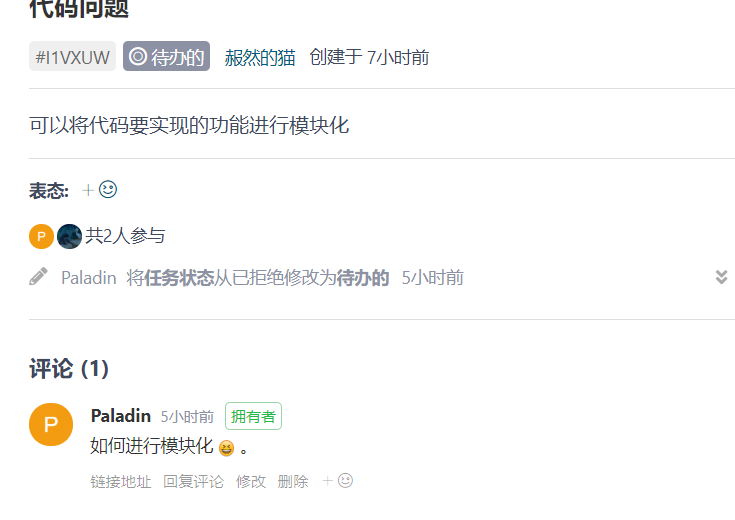This screenshot has width=735, height=520.
Task: Open the large Paladin commenter avatar
Action: pyautogui.click(x=51, y=424)
